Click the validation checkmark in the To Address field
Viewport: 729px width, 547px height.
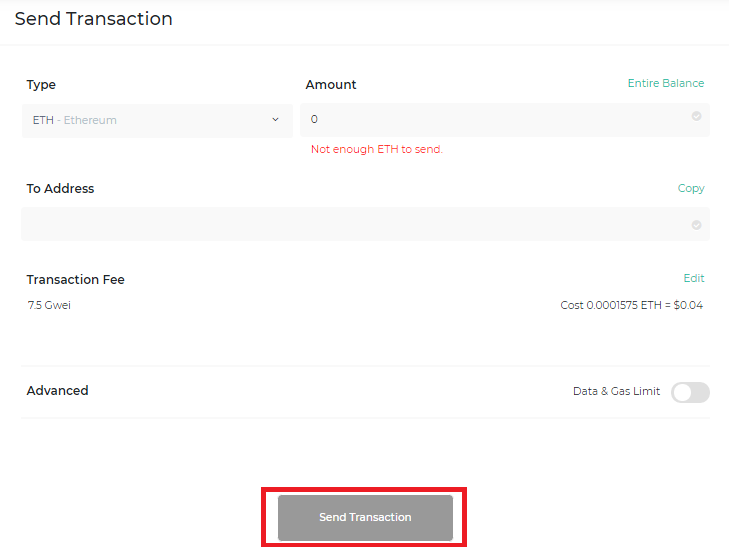click(696, 225)
